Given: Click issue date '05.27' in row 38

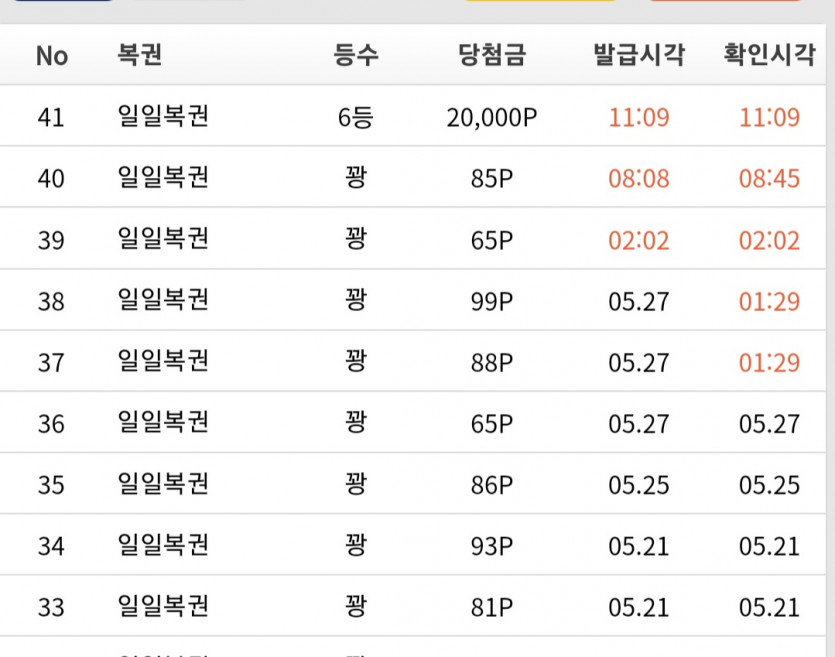Looking at the screenshot, I should tap(639, 301).
